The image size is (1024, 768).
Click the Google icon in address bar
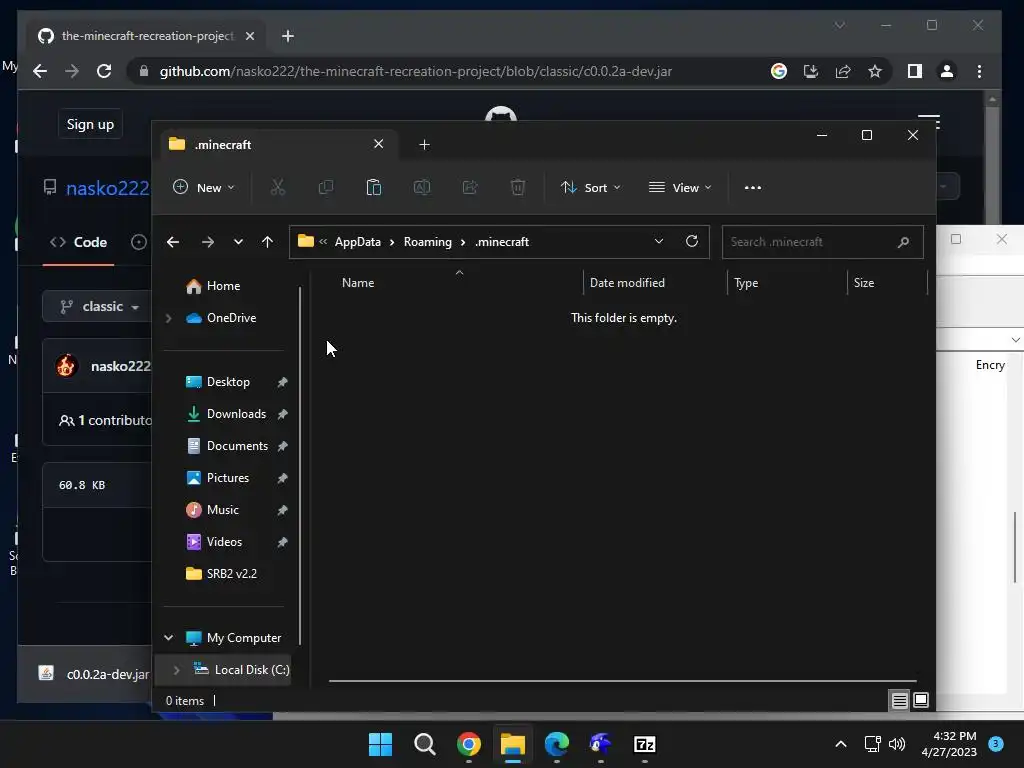tap(778, 71)
